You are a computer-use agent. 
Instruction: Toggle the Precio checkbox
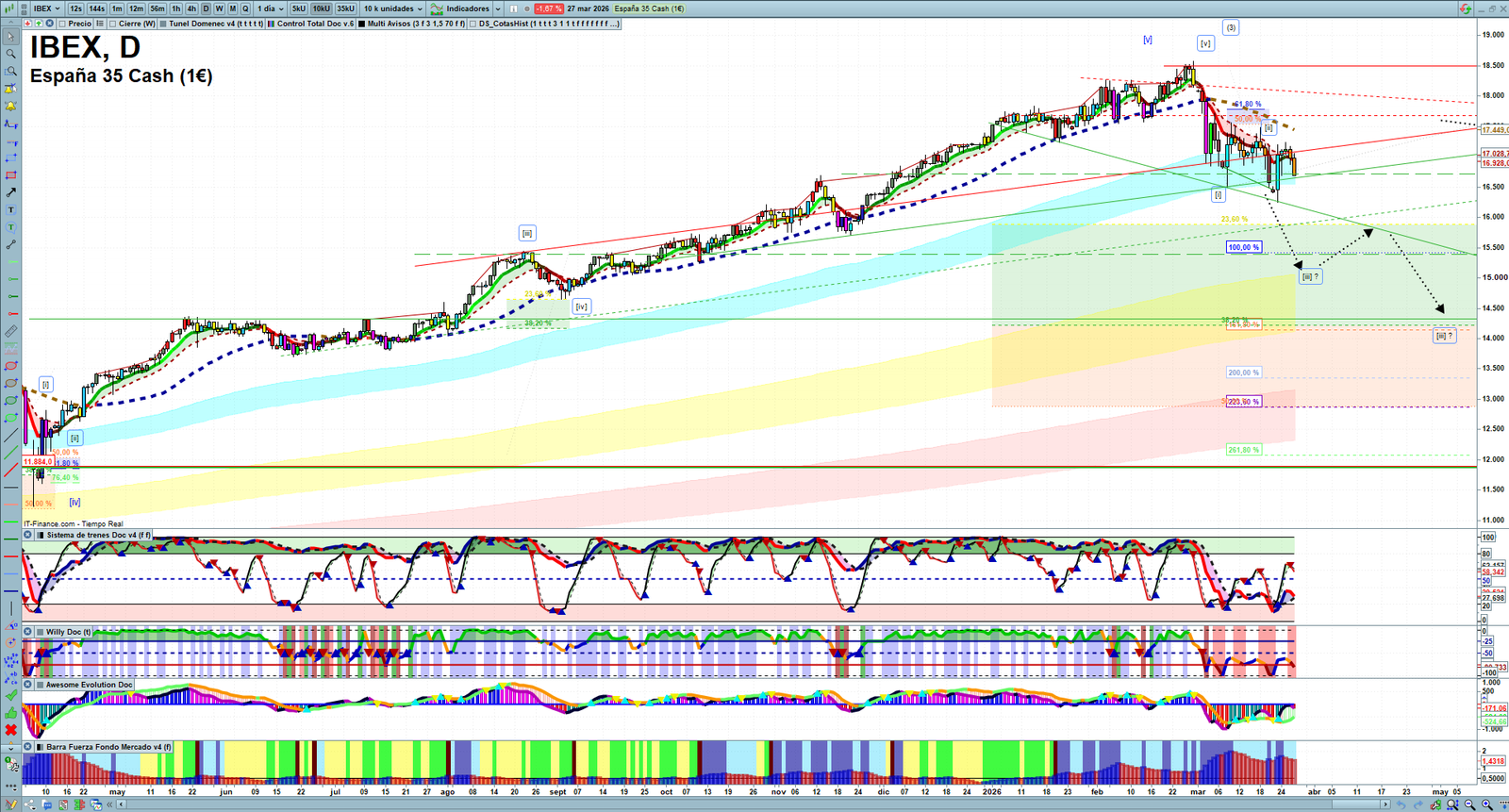point(62,24)
